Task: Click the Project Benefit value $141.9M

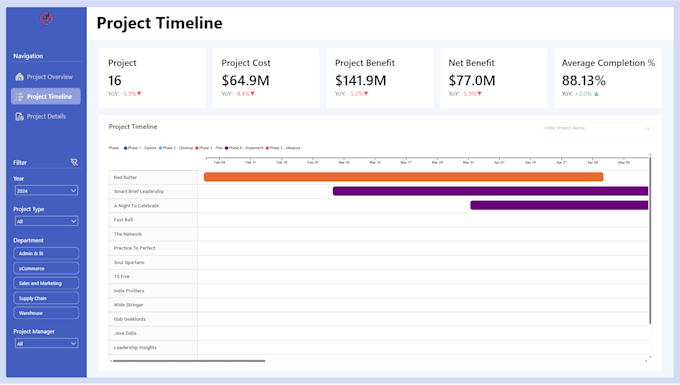Action: coord(360,81)
